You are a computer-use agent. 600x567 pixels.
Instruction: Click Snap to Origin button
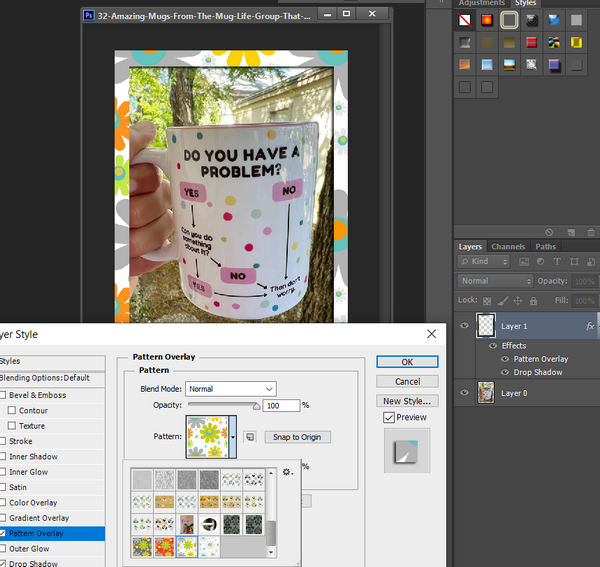coord(297,437)
